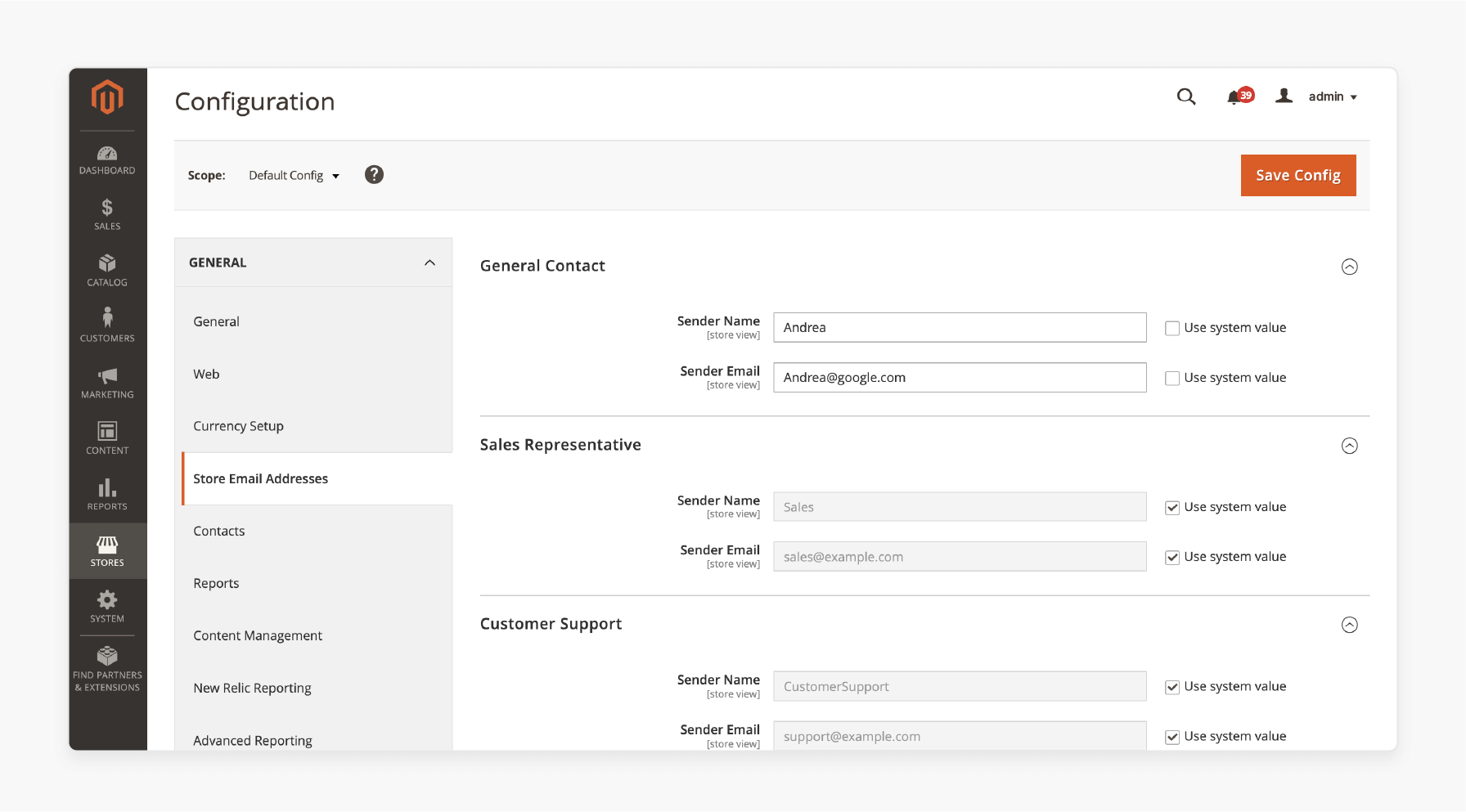Collapse the General Contact section
The height and width of the screenshot is (812, 1466).
(1350, 267)
